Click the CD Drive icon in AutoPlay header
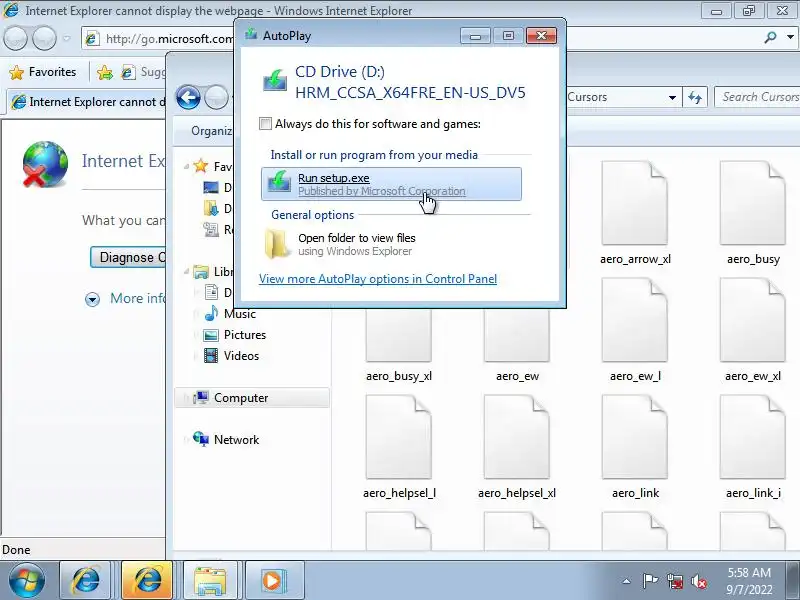The height and width of the screenshot is (600, 800). click(275, 81)
